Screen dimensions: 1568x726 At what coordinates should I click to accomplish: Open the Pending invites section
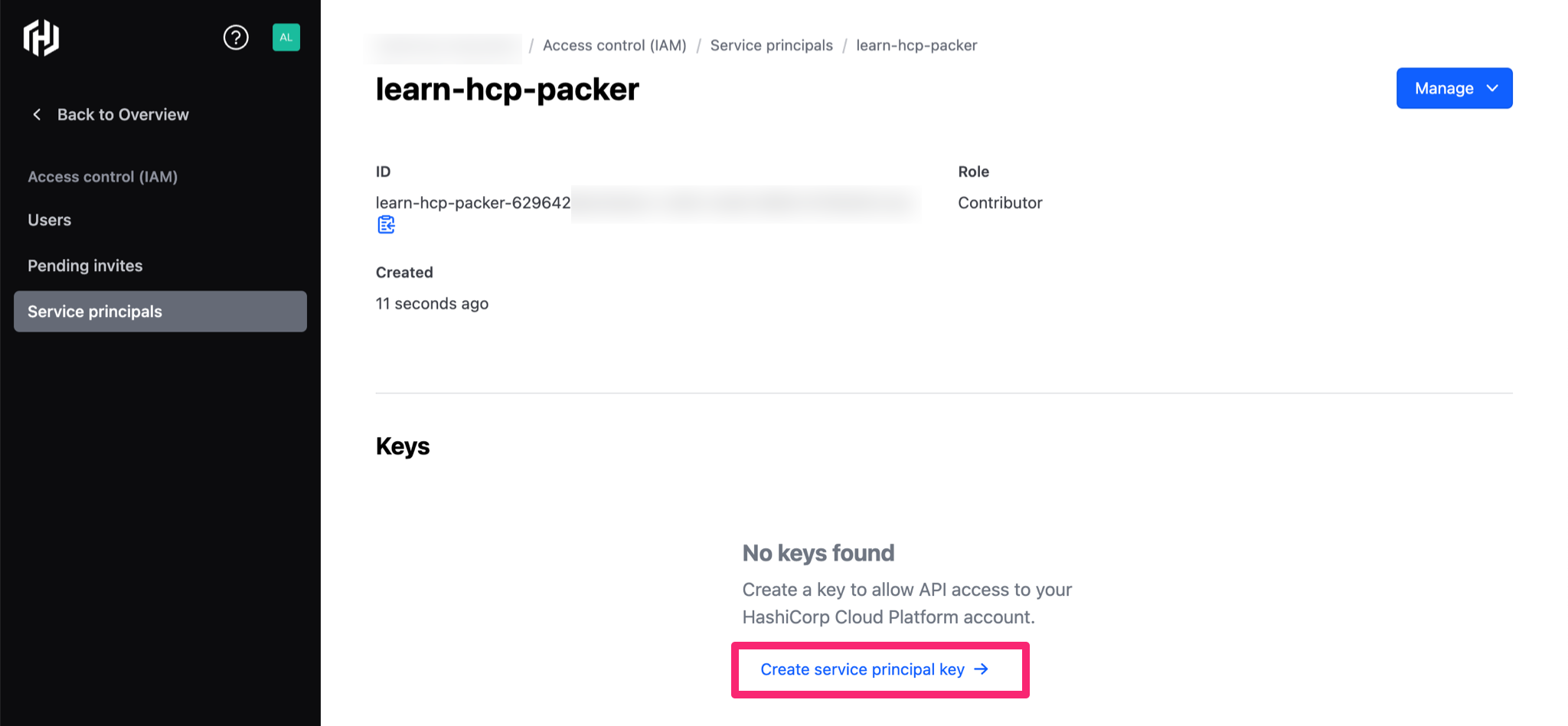coord(85,266)
